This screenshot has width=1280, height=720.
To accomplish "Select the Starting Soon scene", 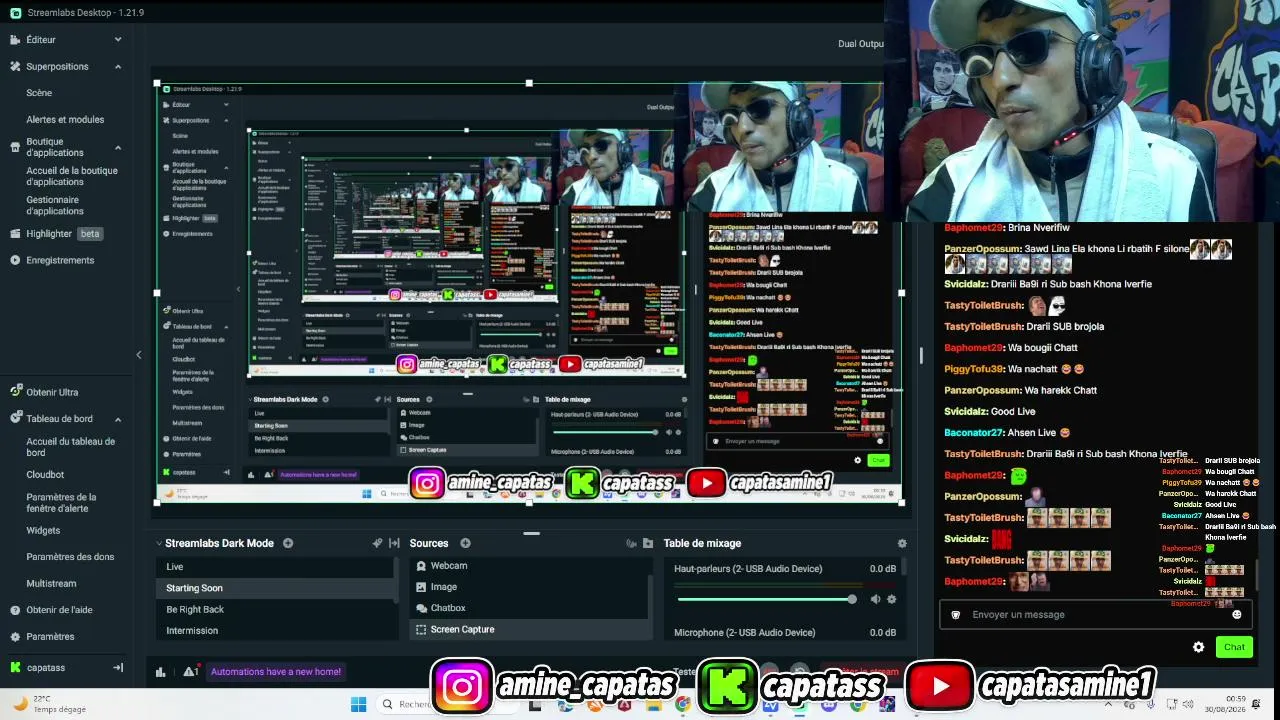I will tap(277, 588).
